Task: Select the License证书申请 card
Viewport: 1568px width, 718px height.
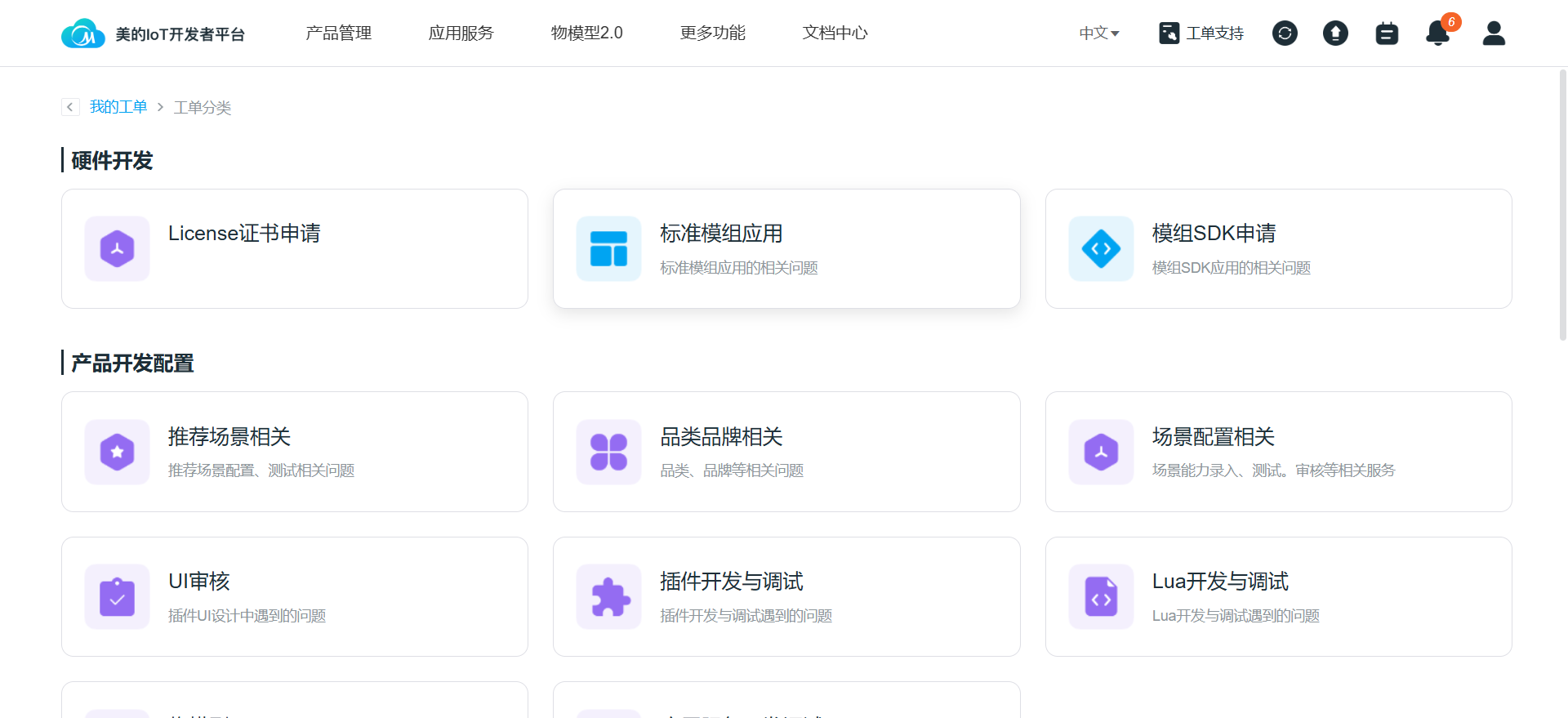Action: click(295, 249)
